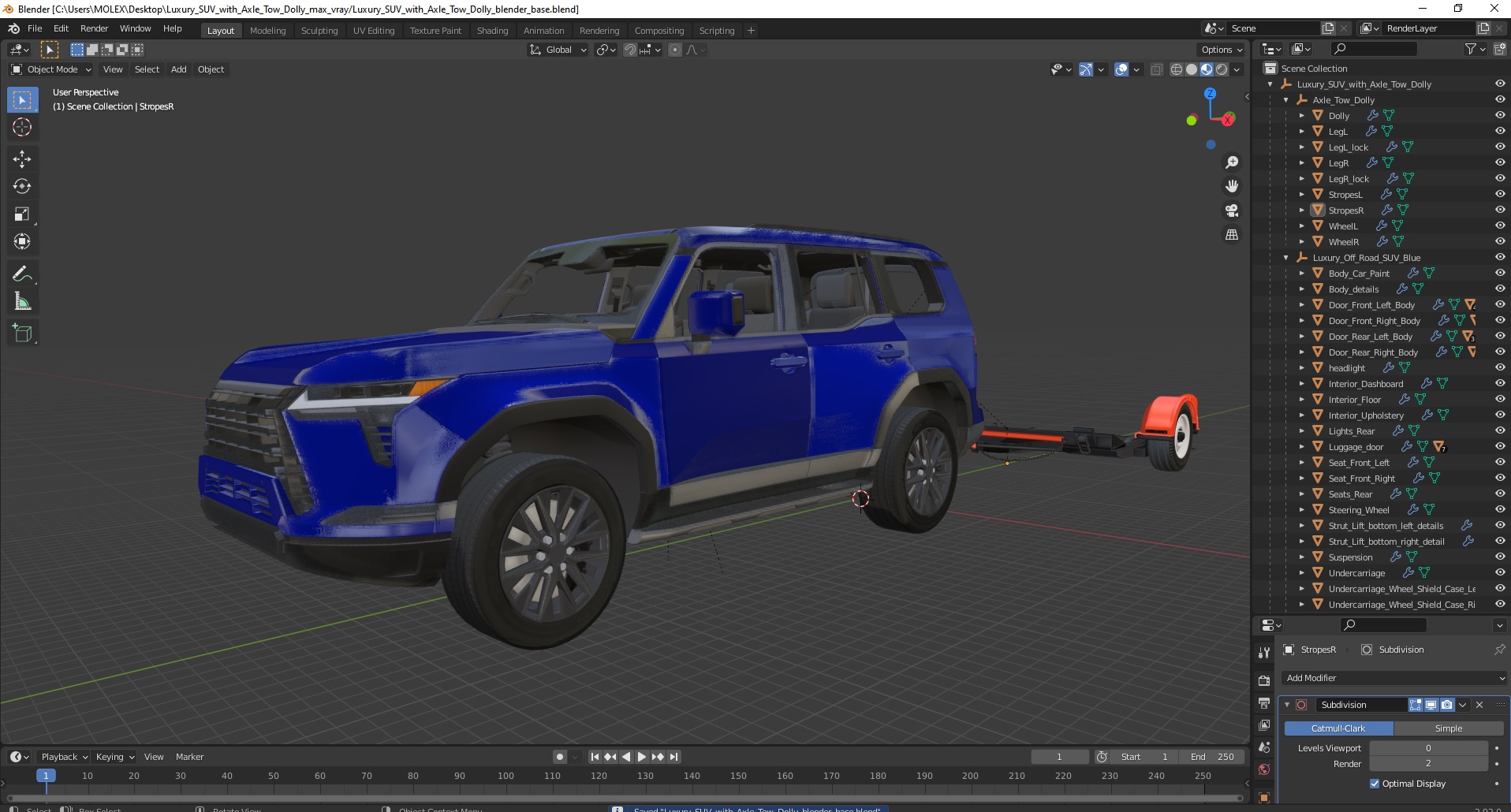Select the Select Box tool
The image size is (1511, 812).
22,100
